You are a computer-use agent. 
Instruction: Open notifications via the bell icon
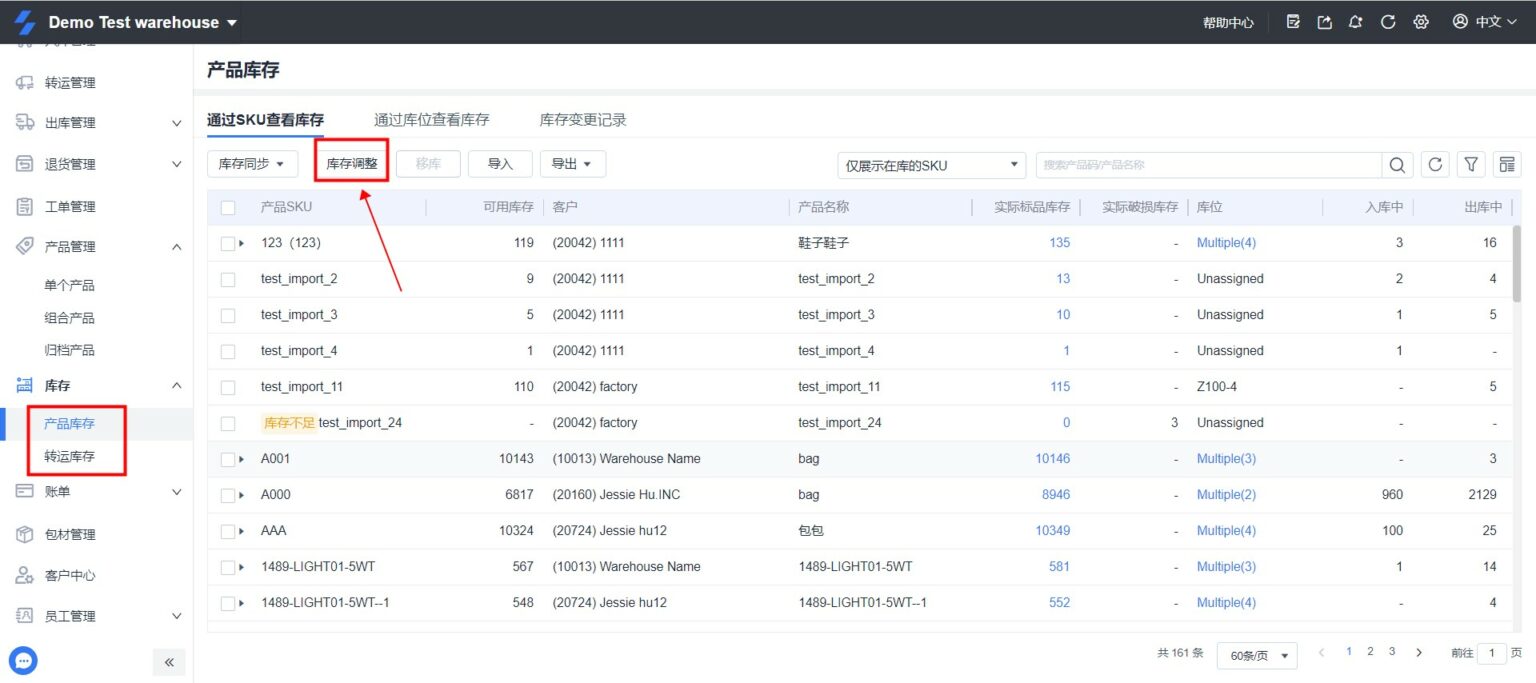[1355, 21]
